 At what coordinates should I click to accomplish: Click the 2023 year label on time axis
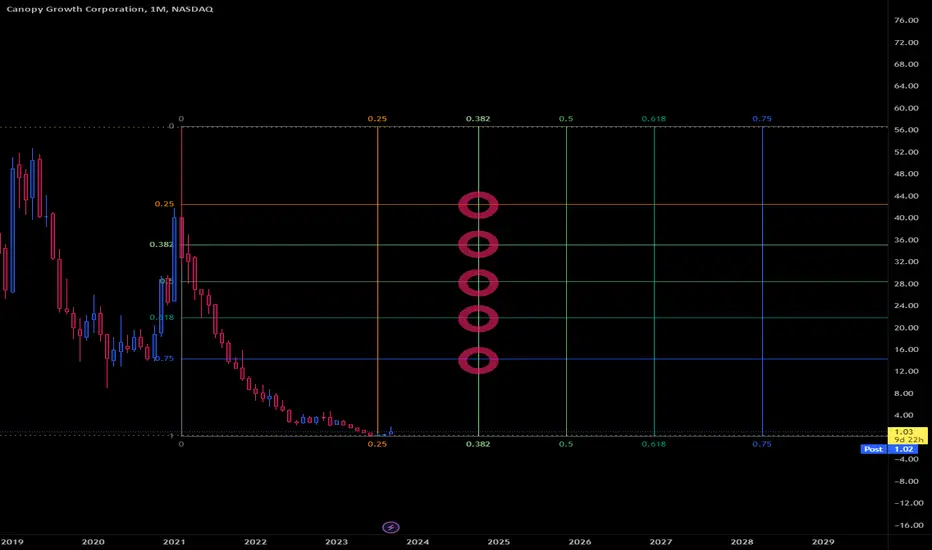point(336,542)
